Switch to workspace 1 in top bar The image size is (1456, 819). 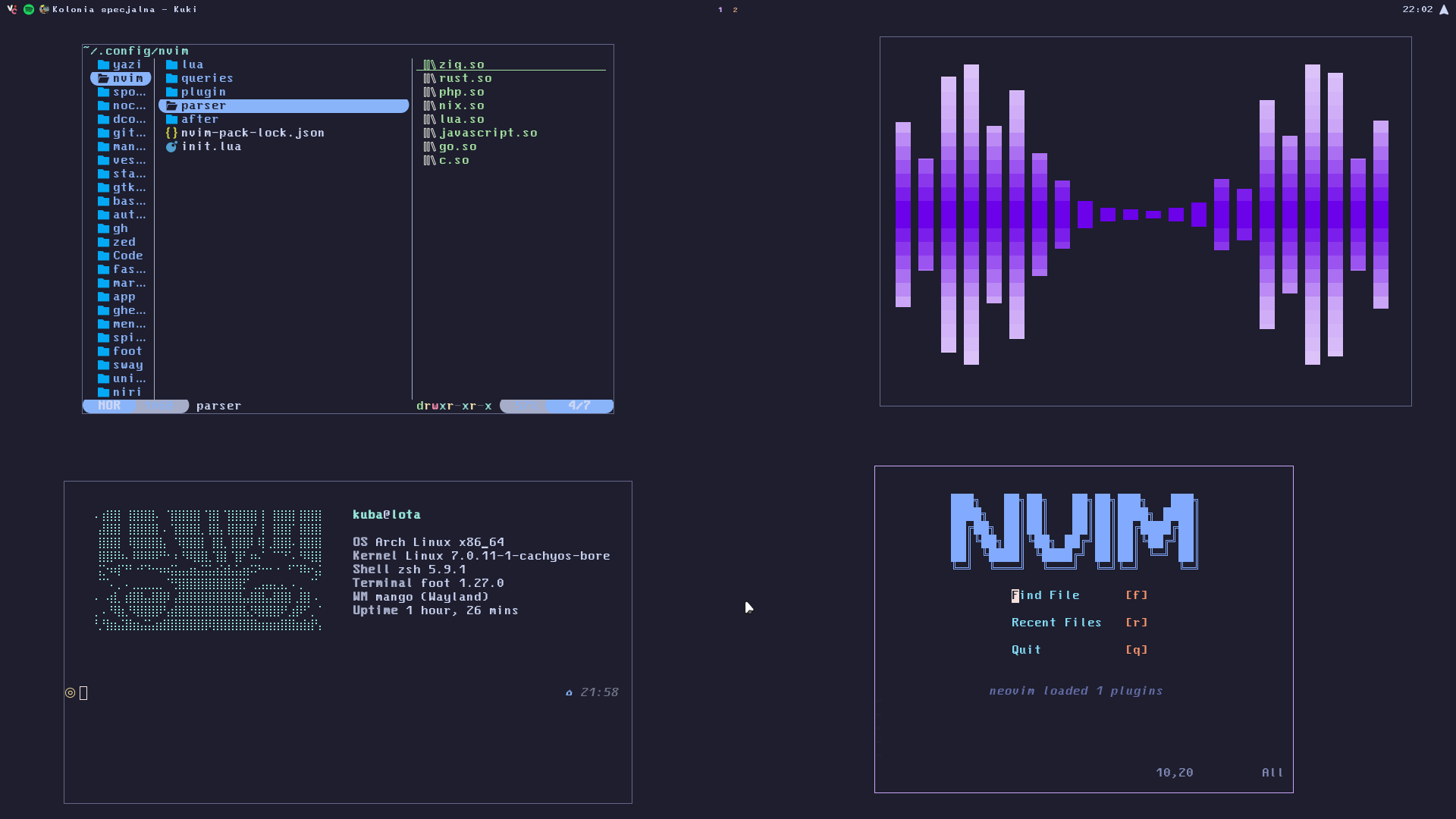pos(720,10)
